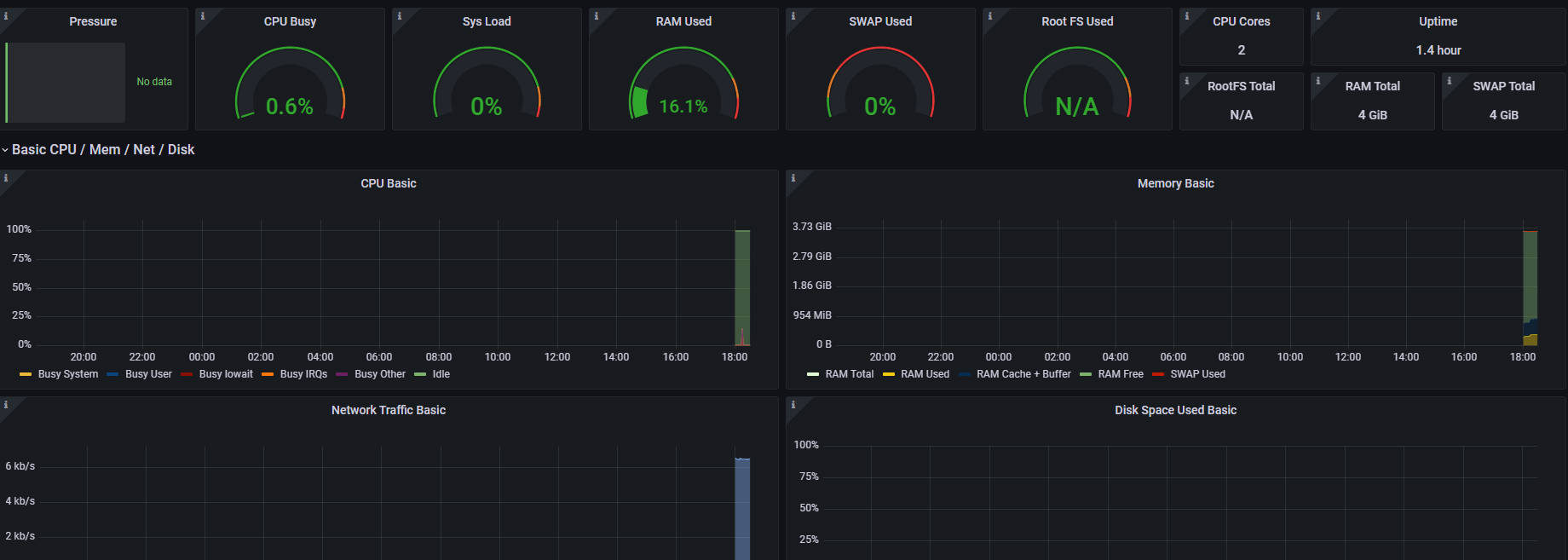Click the green CPU usage bar at 18:00
Screen dimensions: 1568x560
742,287
